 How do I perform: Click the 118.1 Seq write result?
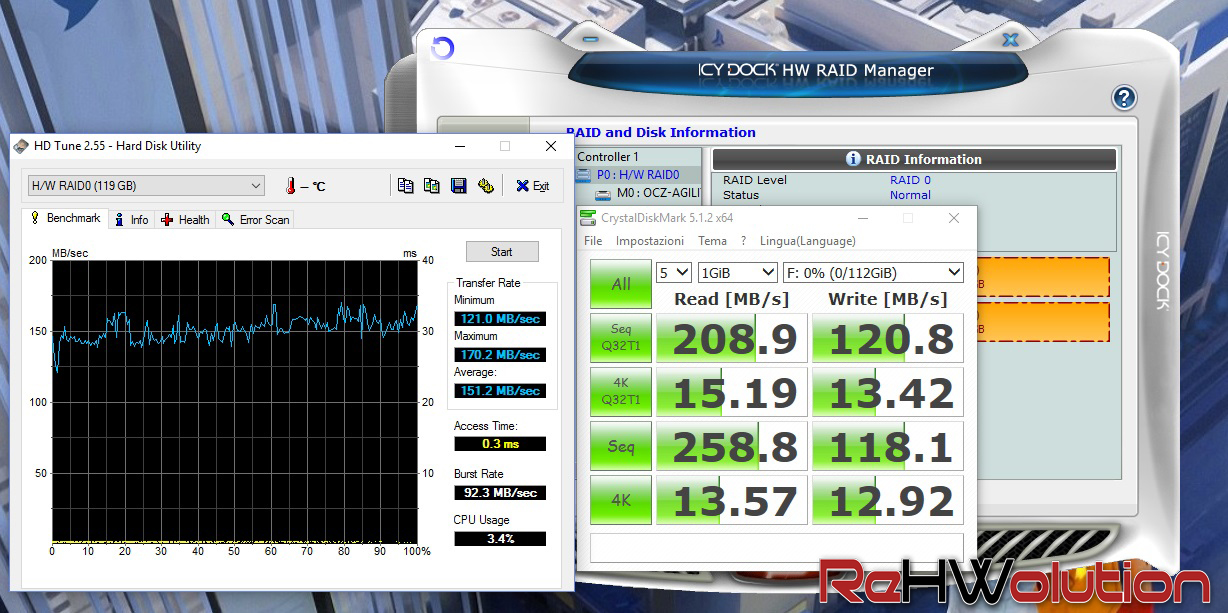pyautogui.click(x=888, y=446)
